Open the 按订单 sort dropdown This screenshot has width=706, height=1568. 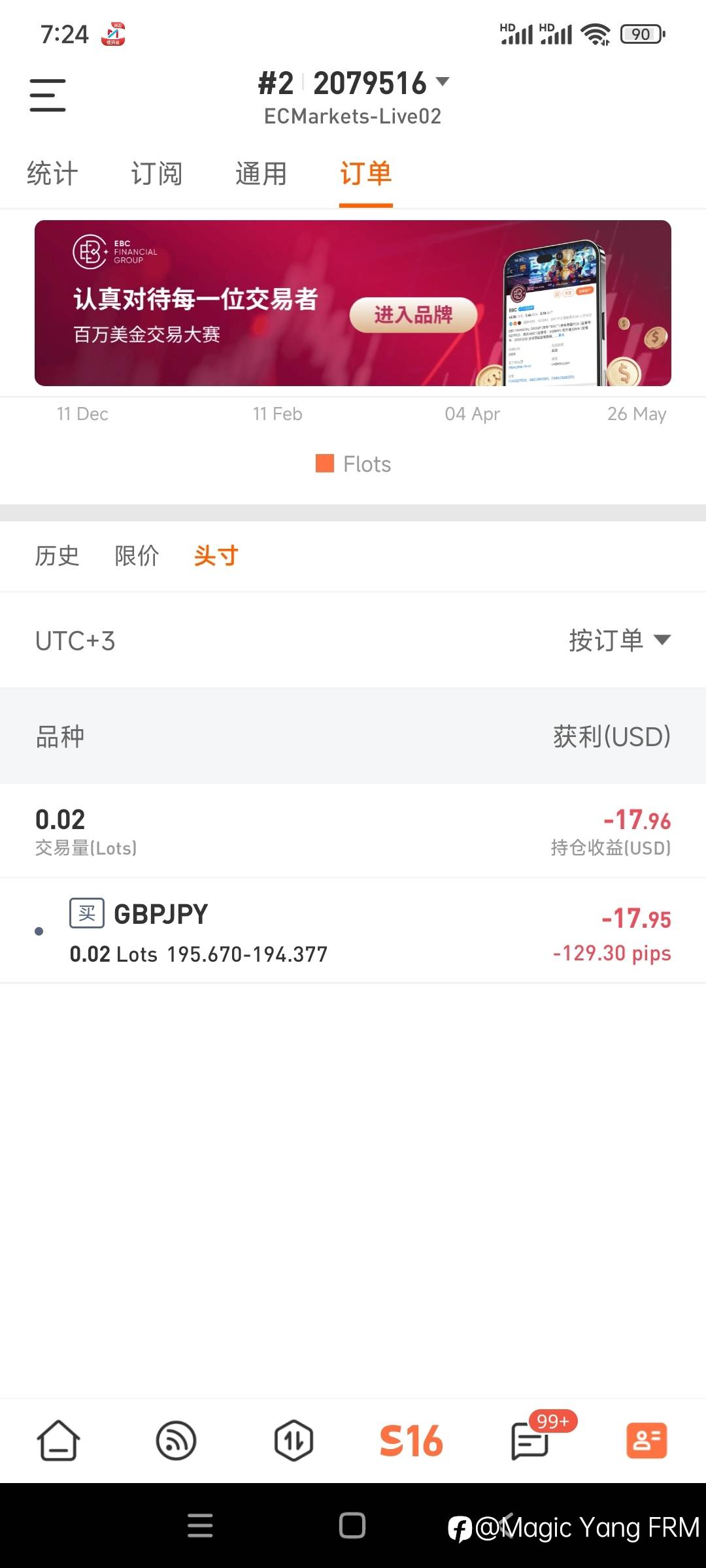[x=619, y=640]
